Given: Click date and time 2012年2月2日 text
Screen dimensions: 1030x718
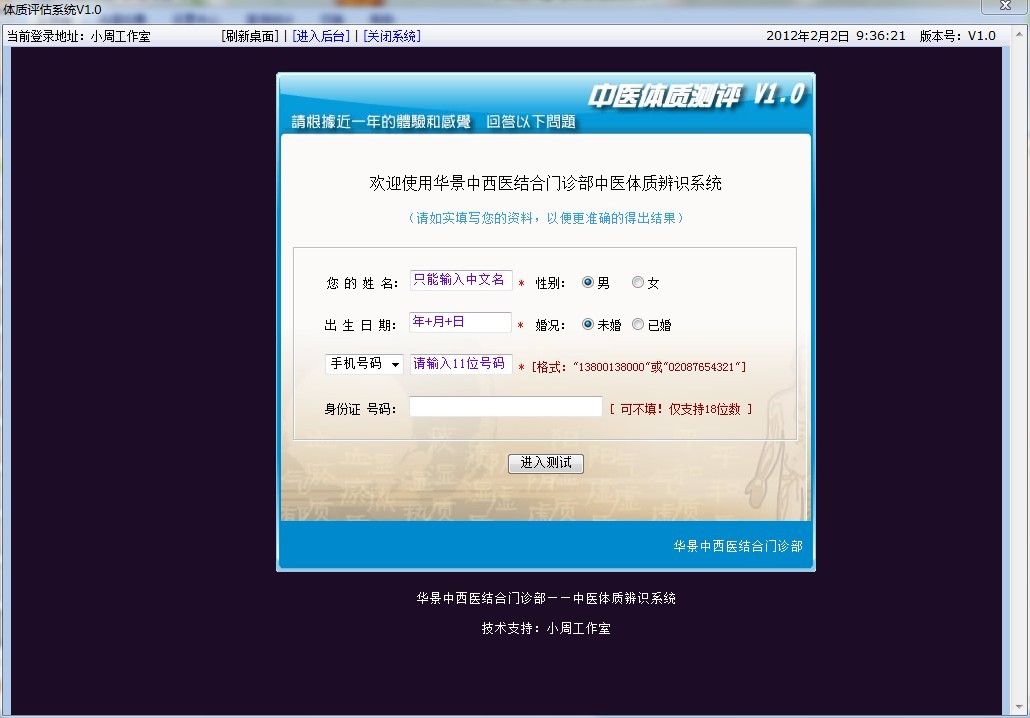Looking at the screenshot, I should coord(836,36).
